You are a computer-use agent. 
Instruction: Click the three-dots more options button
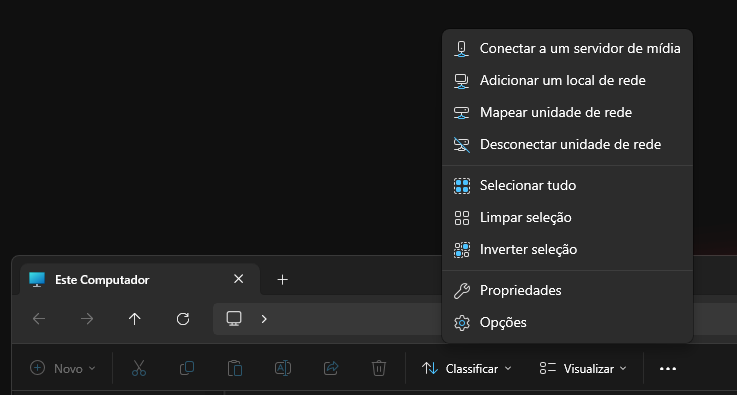(668, 369)
